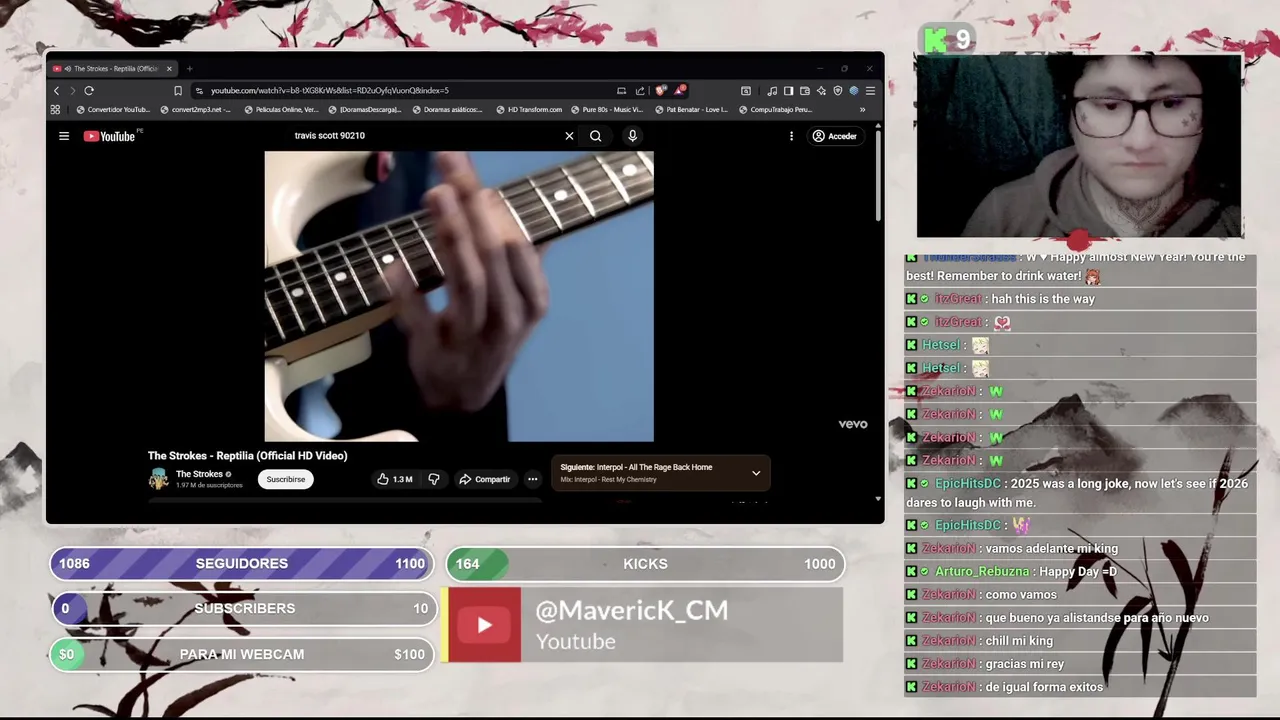The width and height of the screenshot is (1280, 720).
Task: Open the Brave Shields lion icon
Action: [660, 91]
